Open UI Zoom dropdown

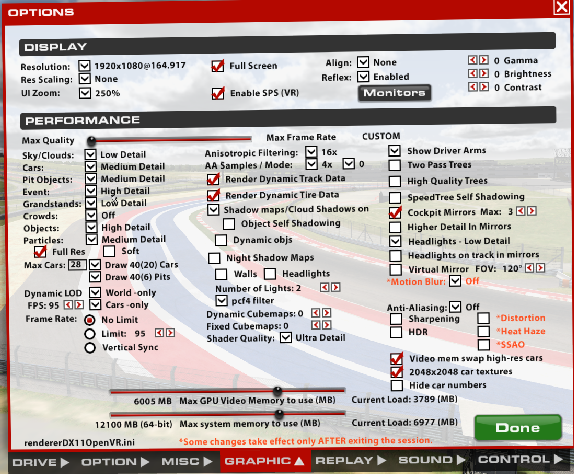[x=85, y=93]
